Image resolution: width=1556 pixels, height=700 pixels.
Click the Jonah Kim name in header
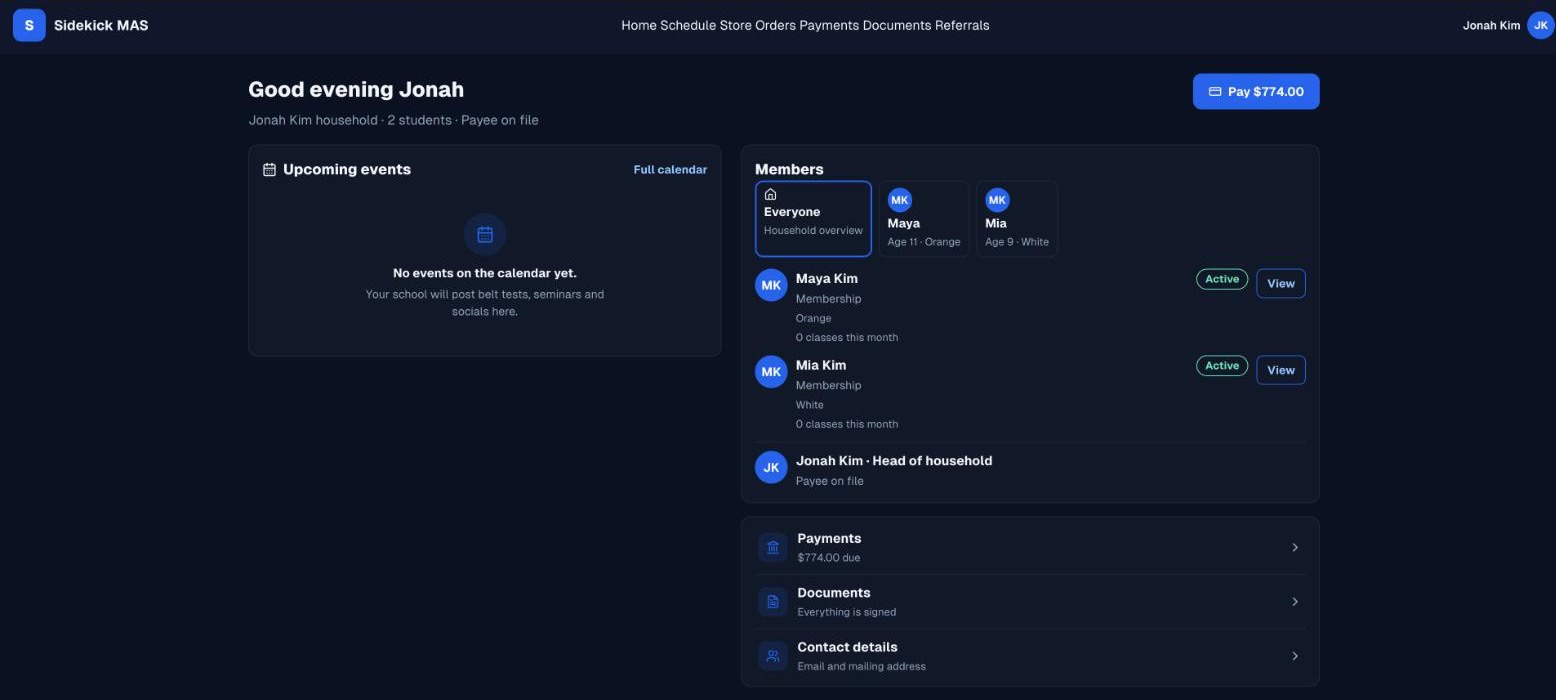pos(1491,26)
